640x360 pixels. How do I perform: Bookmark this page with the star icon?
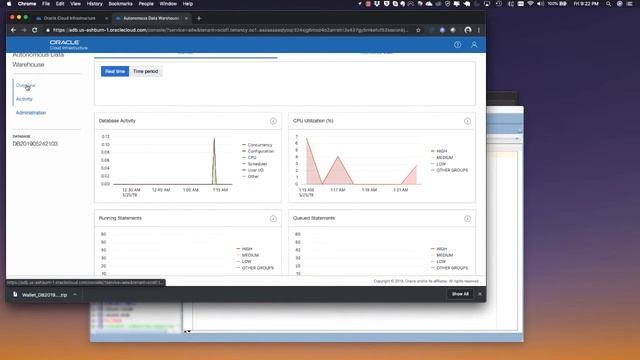pyautogui.click(x=418, y=30)
